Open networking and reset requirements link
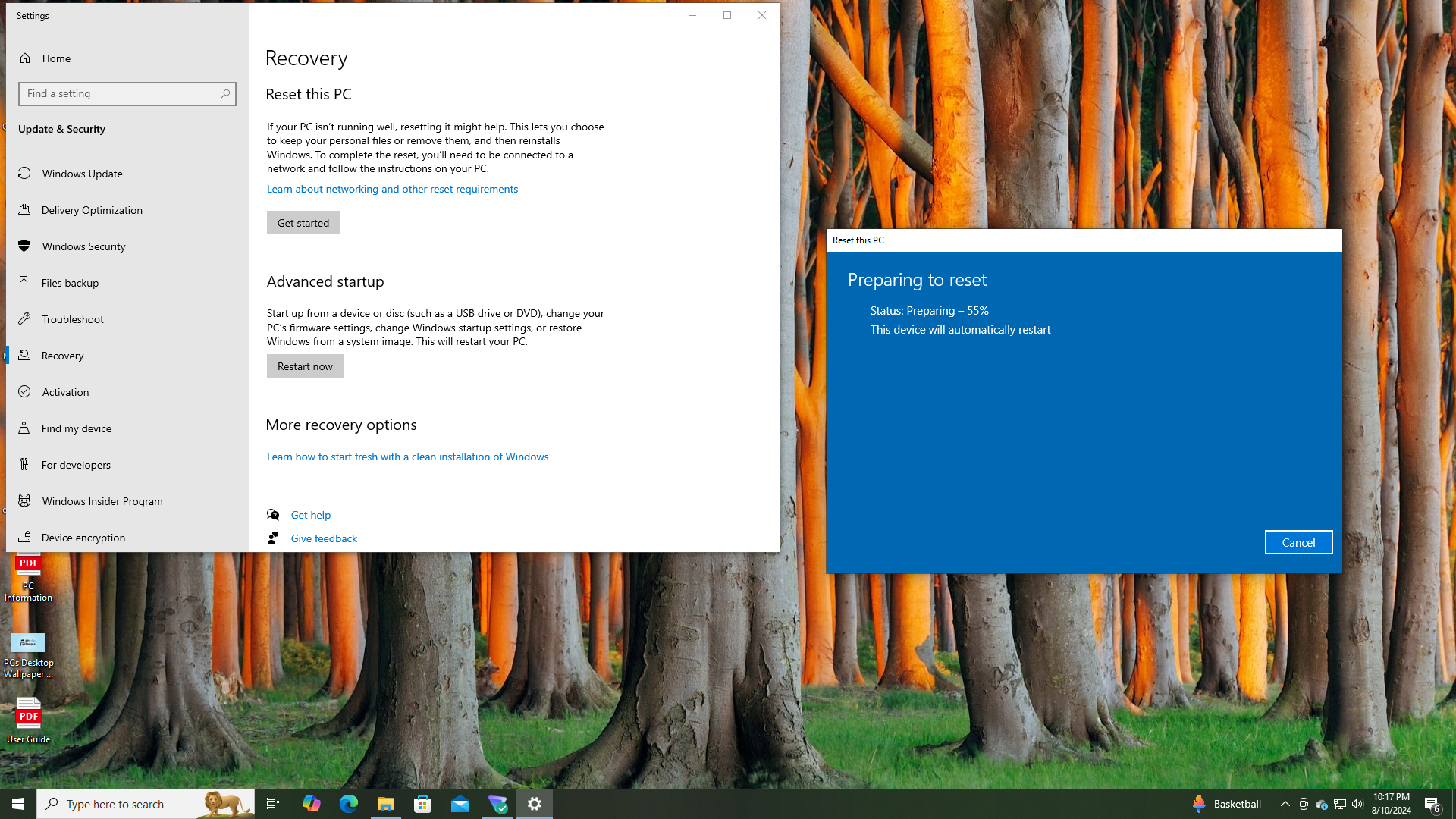Screen dimensions: 1456x819 click(x=392, y=189)
